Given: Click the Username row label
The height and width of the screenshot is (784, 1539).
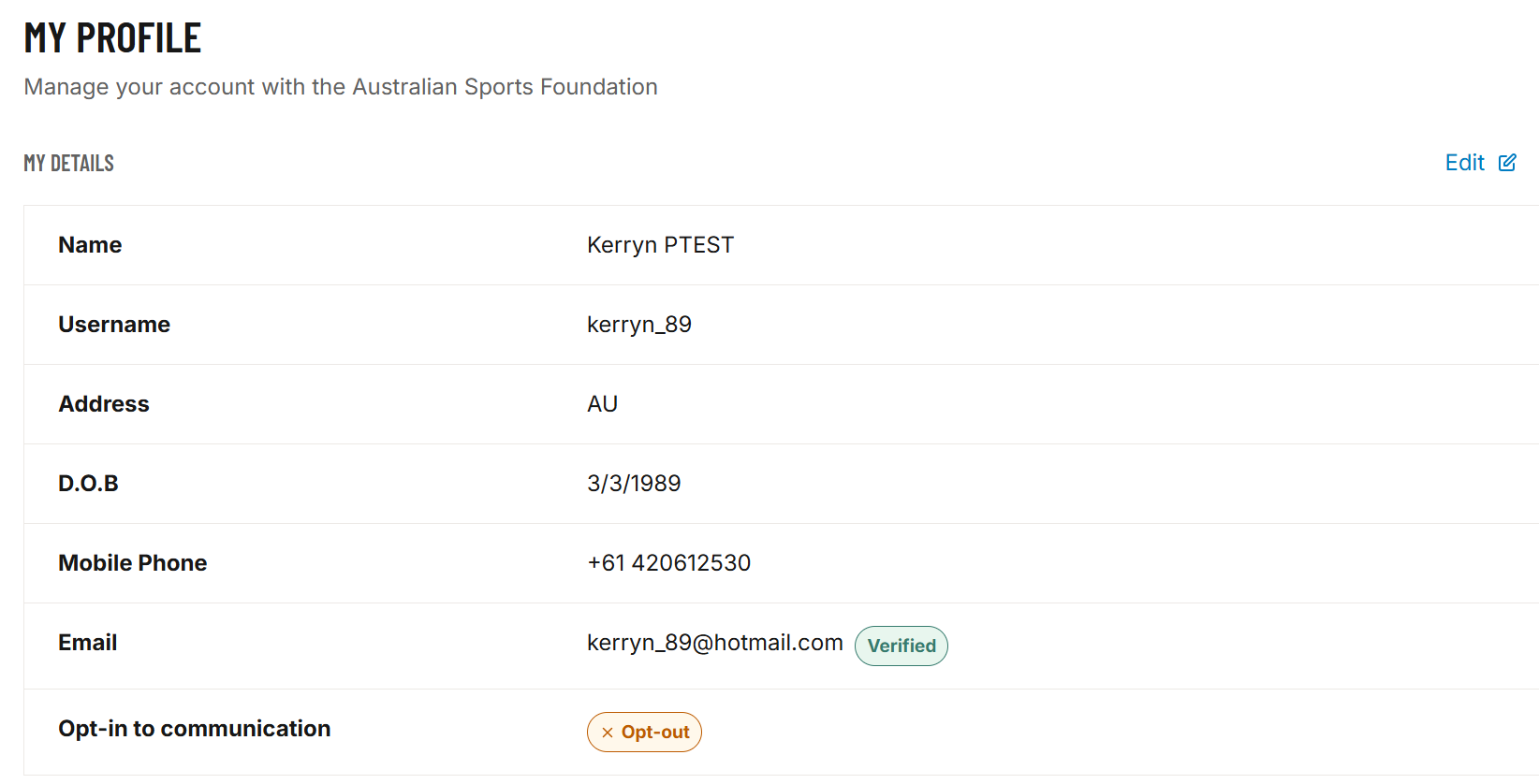Looking at the screenshot, I should (114, 325).
